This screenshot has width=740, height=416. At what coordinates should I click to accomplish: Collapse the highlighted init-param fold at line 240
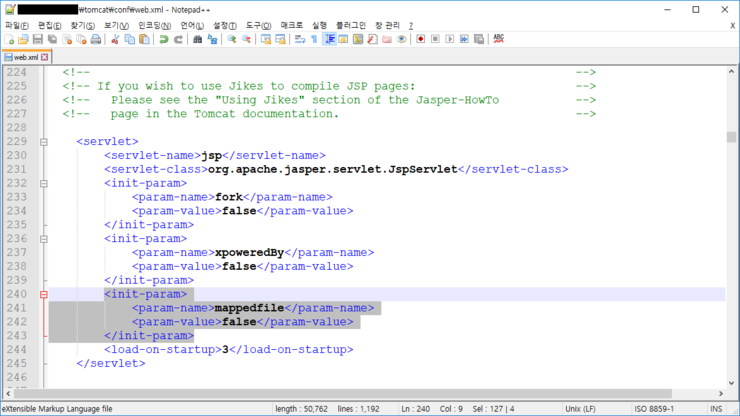pos(43,294)
